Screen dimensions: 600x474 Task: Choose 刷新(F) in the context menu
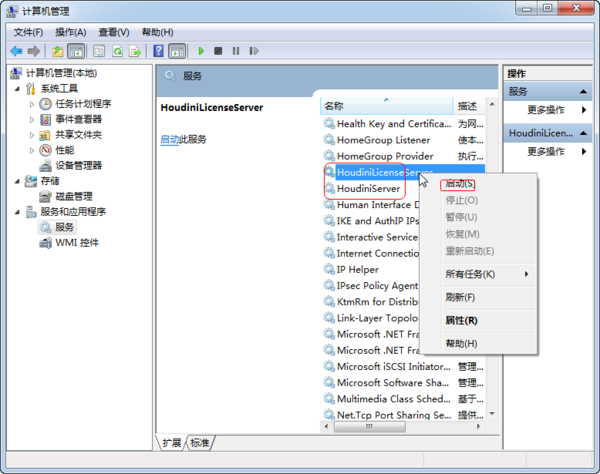[460, 298]
